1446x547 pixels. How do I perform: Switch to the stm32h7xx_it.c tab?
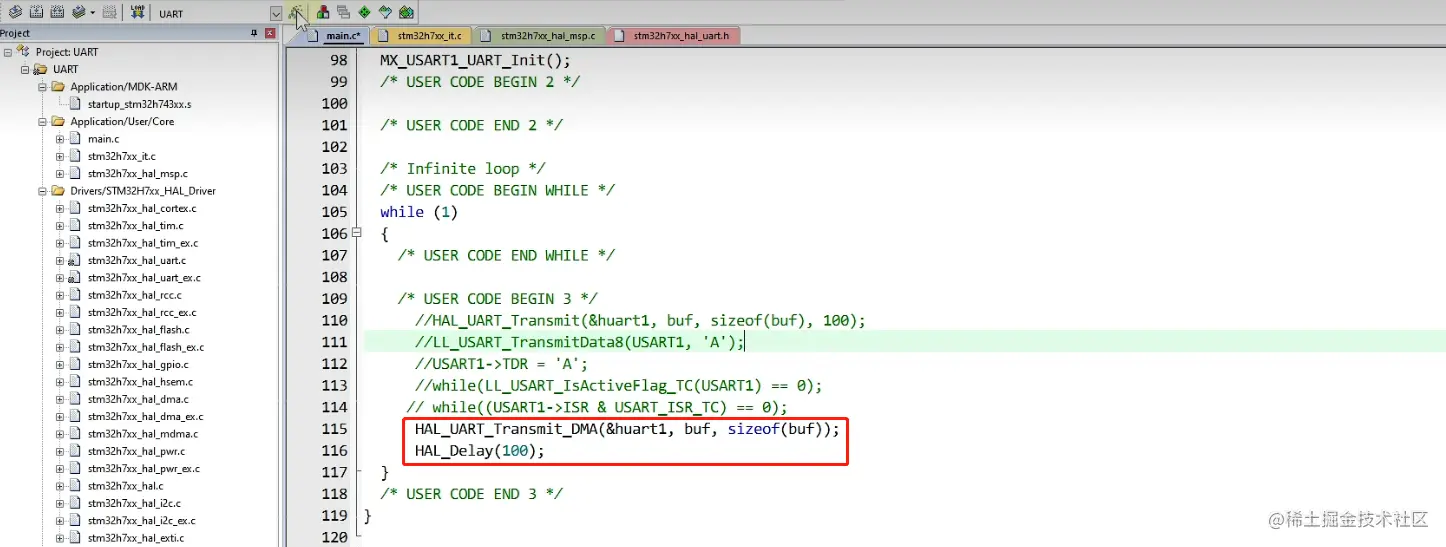tap(421, 36)
